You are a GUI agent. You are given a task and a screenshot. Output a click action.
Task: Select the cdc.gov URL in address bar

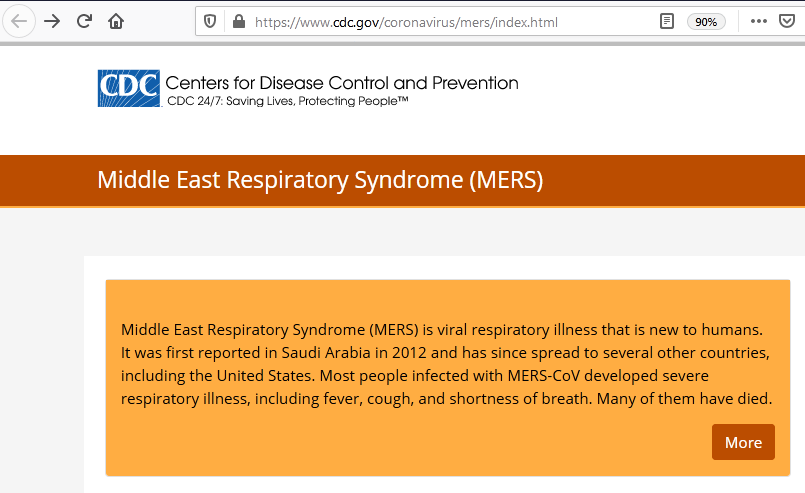point(406,22)
